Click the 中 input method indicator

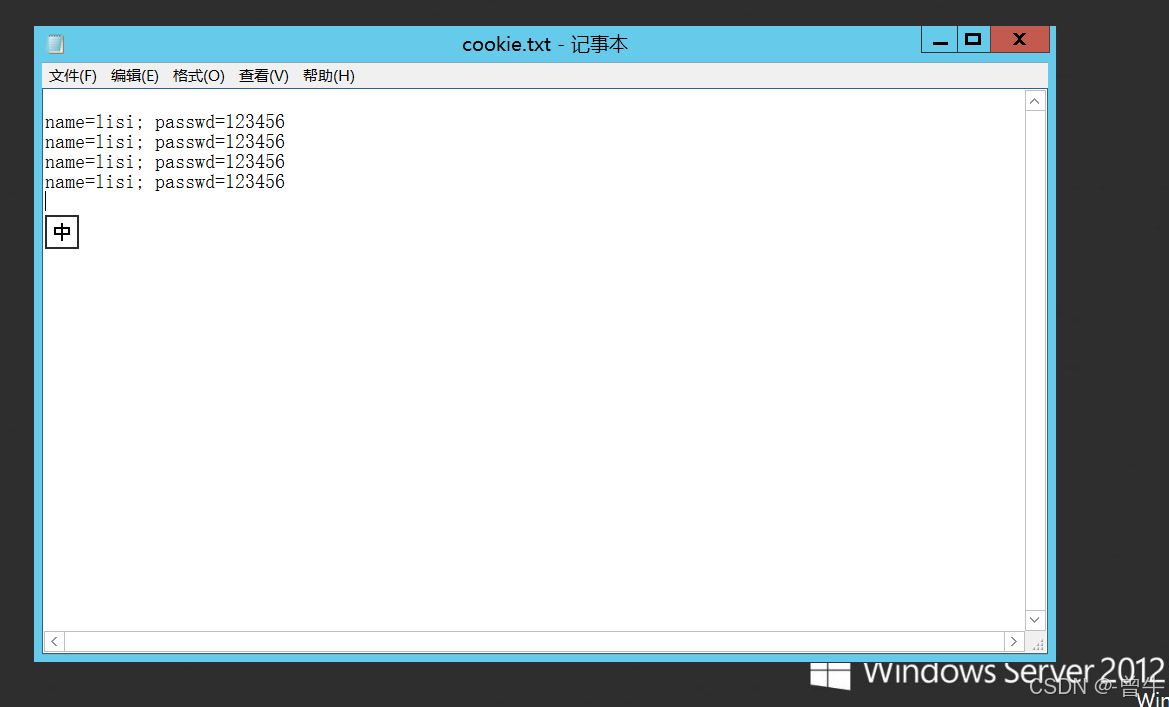coord(62,232)
